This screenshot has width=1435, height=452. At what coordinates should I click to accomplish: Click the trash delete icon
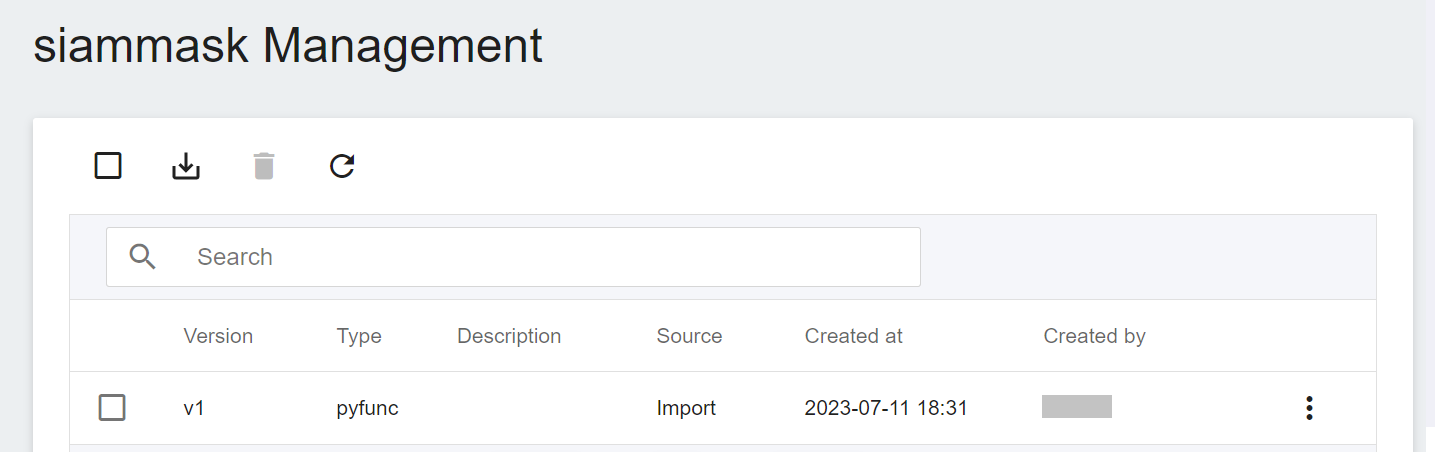[x=264, y=166]
